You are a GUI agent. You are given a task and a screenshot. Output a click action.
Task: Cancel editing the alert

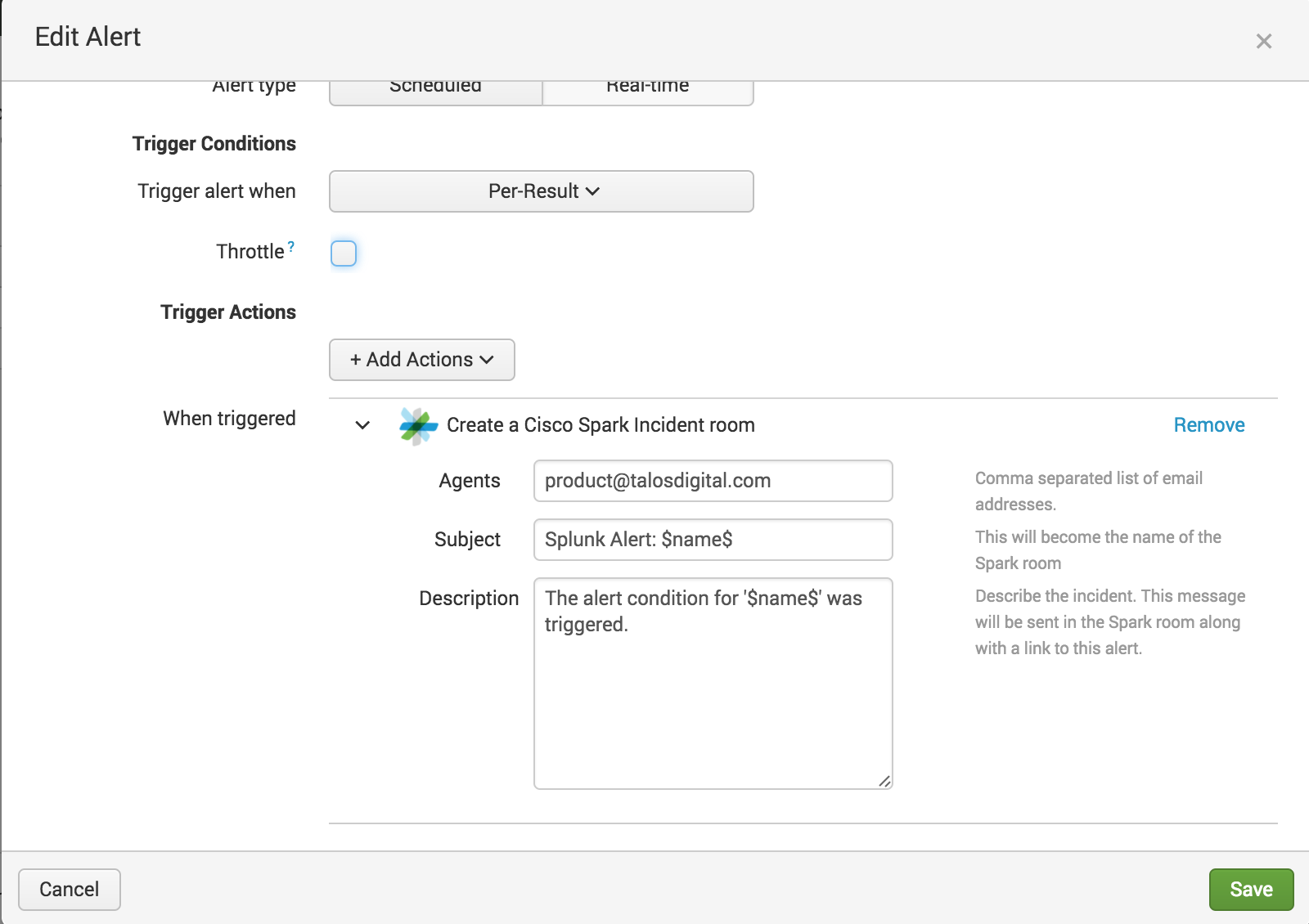(x=70, y=889)
